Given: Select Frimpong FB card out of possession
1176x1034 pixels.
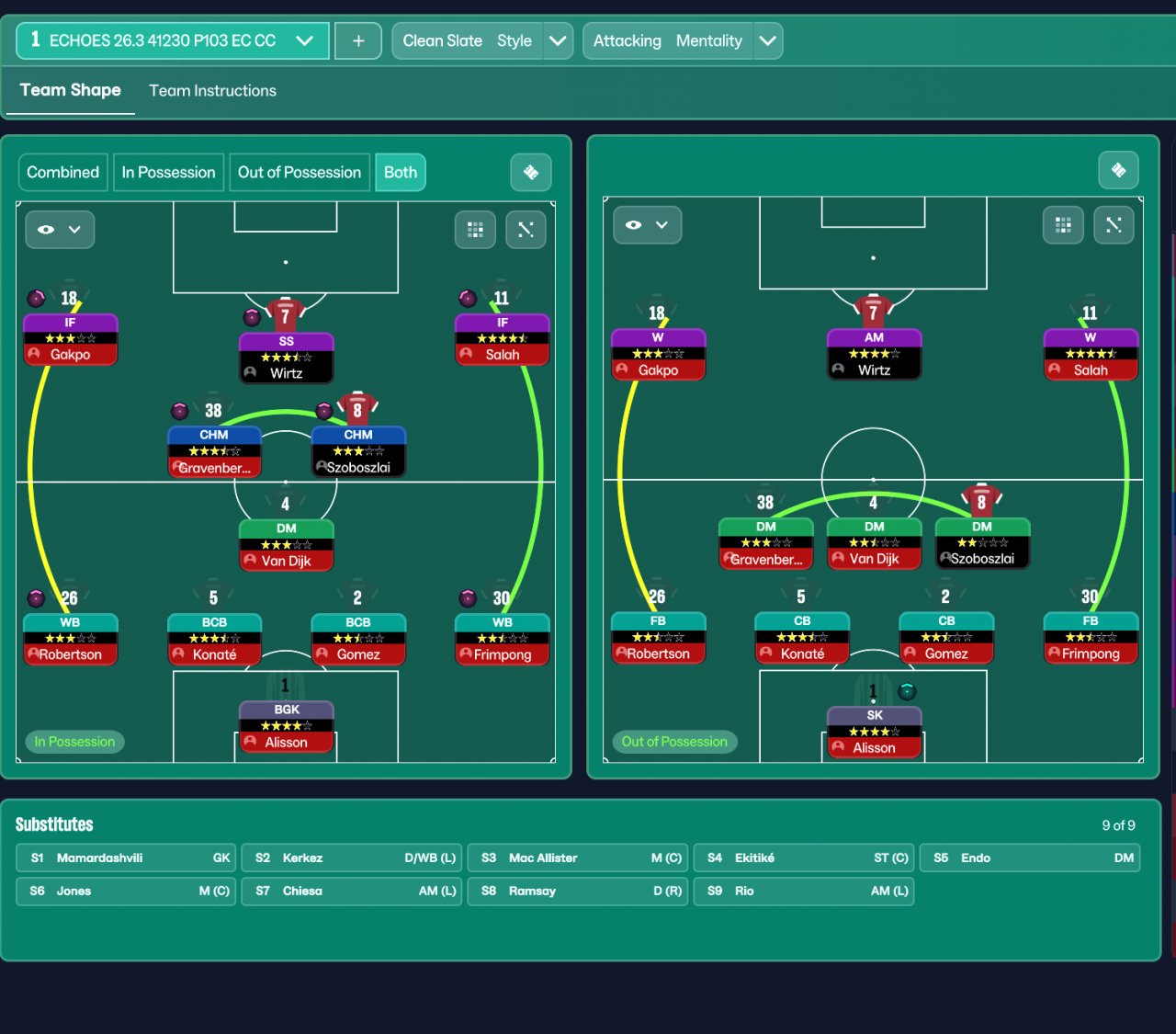Looking at the screenshot, I should click(1091, 638).
